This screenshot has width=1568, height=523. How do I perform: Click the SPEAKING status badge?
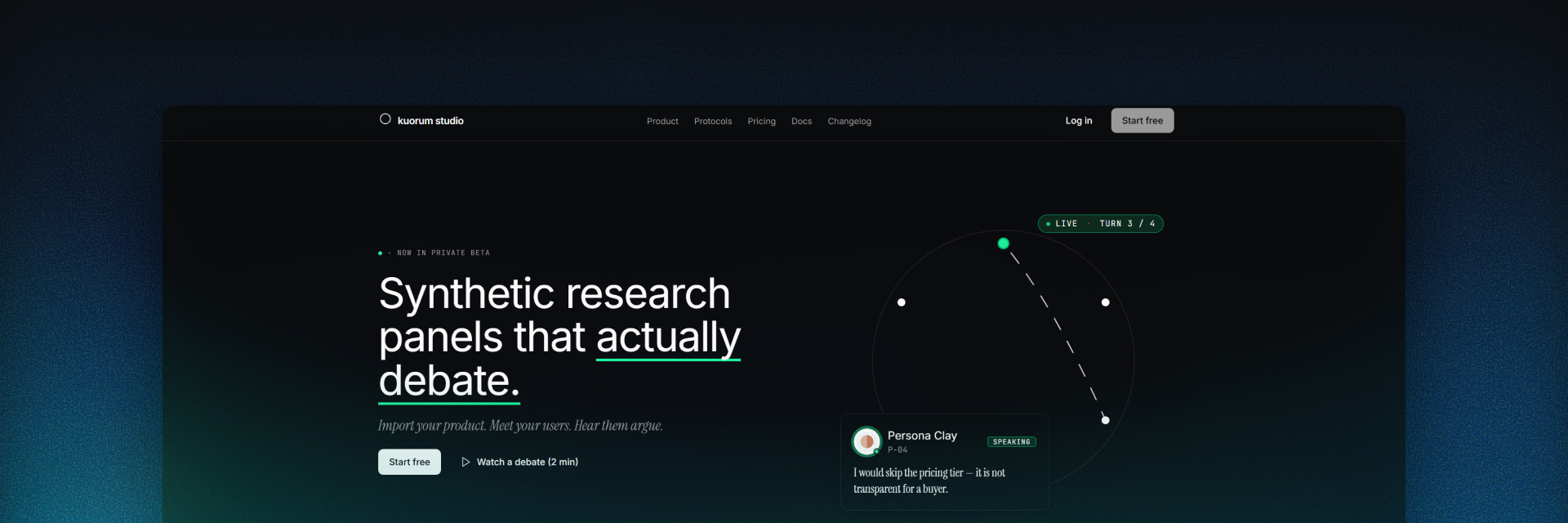[1011, 441]
